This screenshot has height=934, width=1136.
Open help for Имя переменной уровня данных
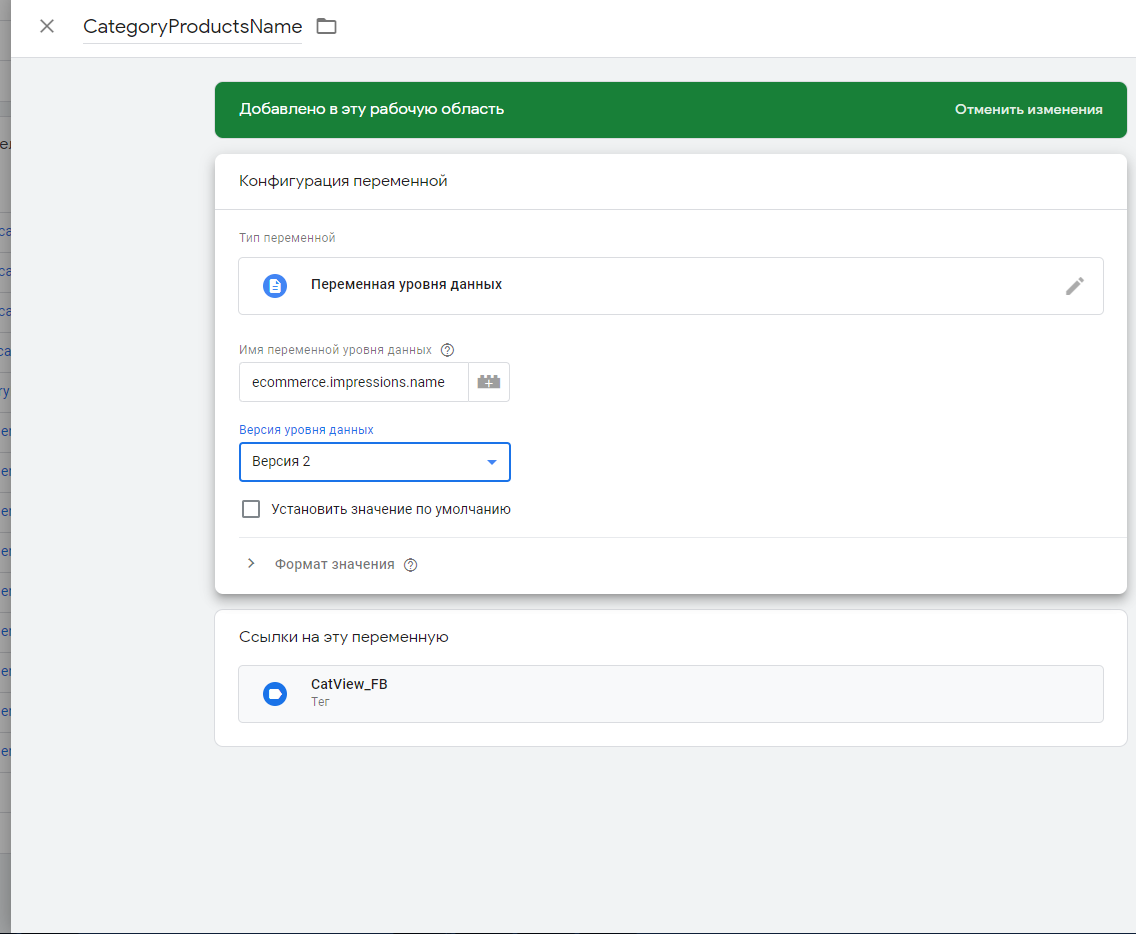coord(448,350)
